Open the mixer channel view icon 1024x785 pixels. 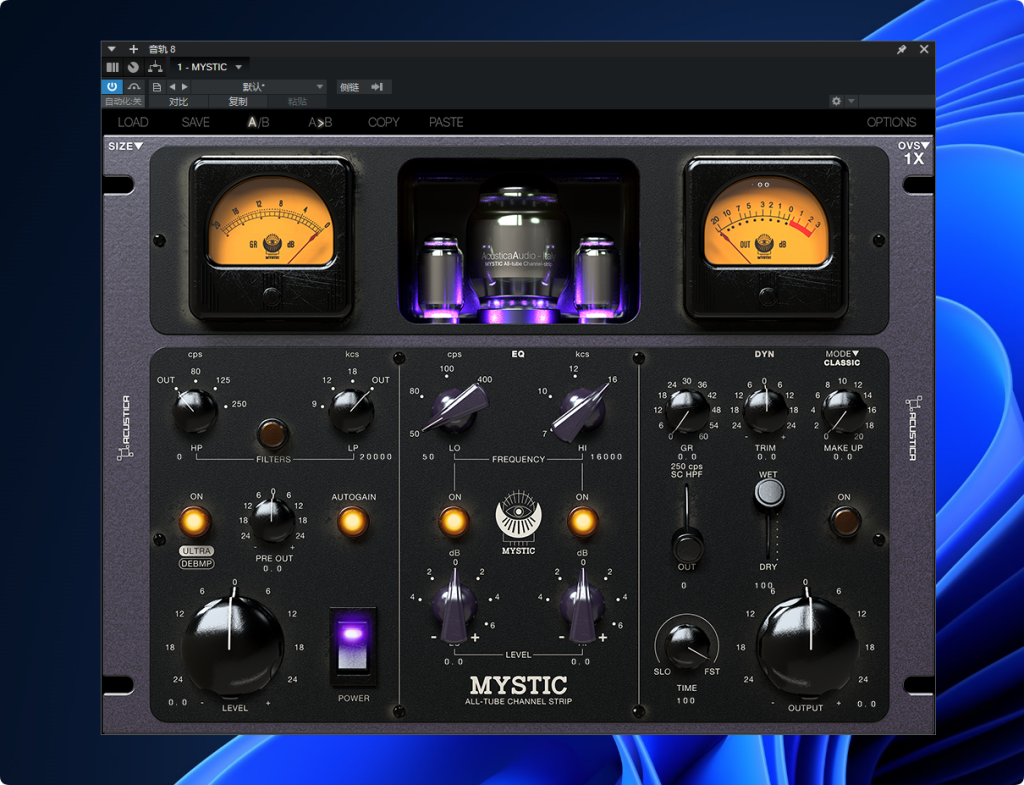(x=112, y=67)
